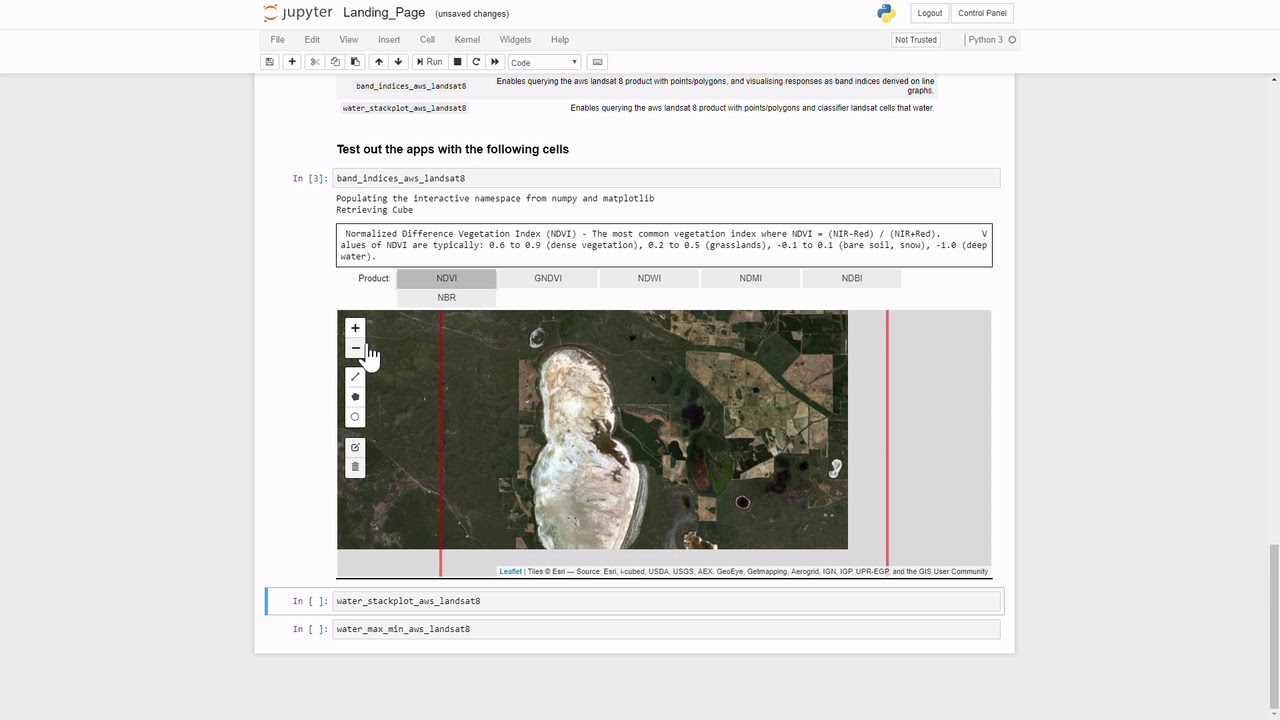Toggle the NDMI product button
The height and width of the screenshot is (720, 1280).
point(750,278)
